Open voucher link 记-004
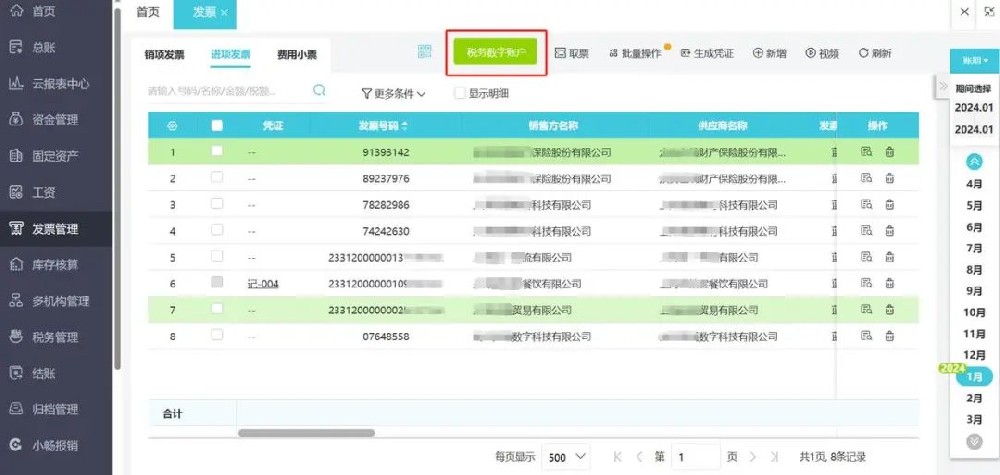1000x475 pixels. [x=263, y=284]
